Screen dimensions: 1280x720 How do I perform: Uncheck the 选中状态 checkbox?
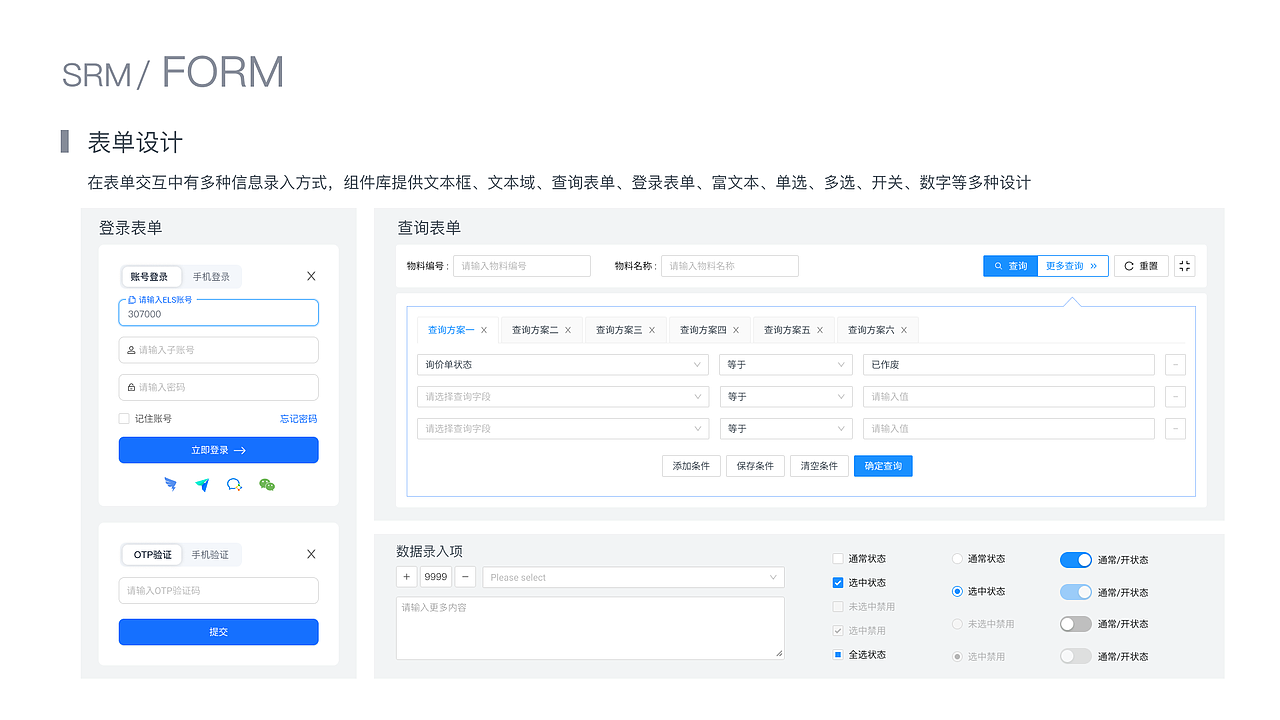point(836,582)
